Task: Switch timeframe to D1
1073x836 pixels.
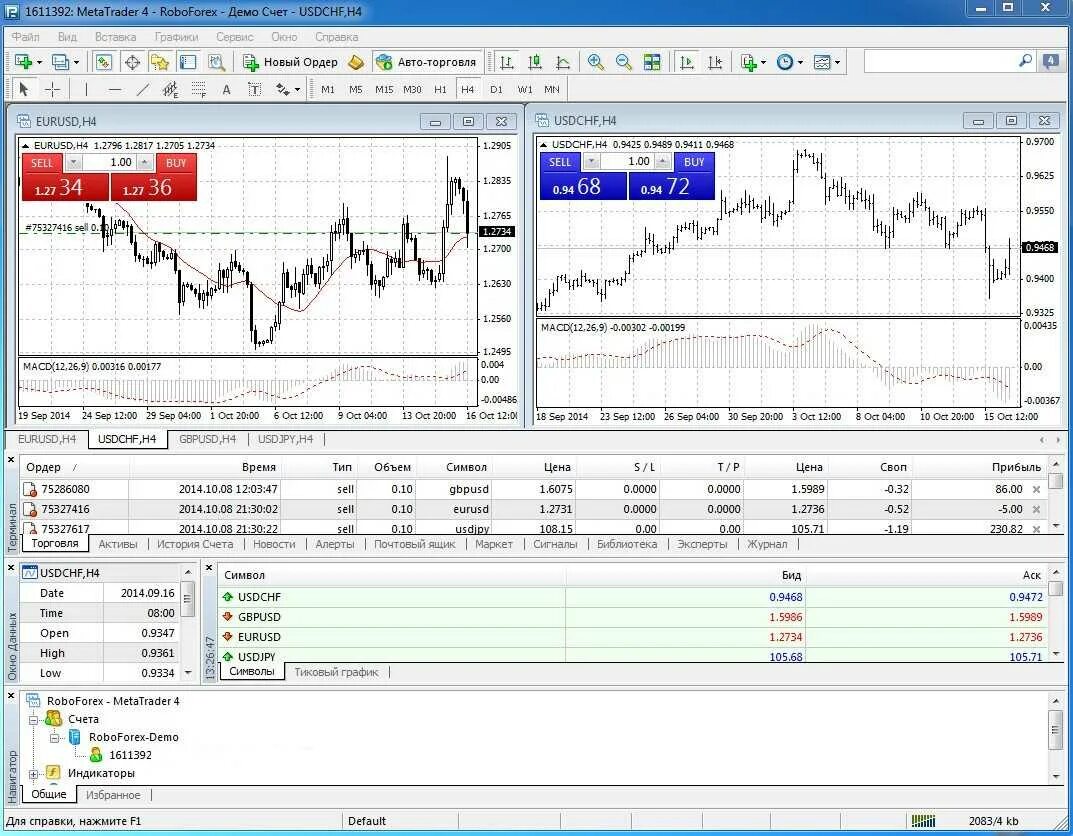Action: pos(496,89)
